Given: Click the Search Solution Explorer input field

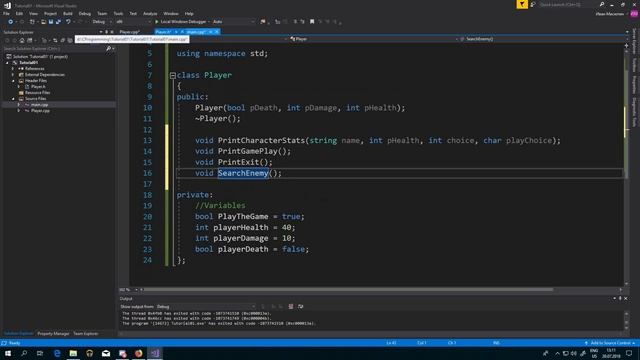Looking at the screenshot, I should (53, 49).
